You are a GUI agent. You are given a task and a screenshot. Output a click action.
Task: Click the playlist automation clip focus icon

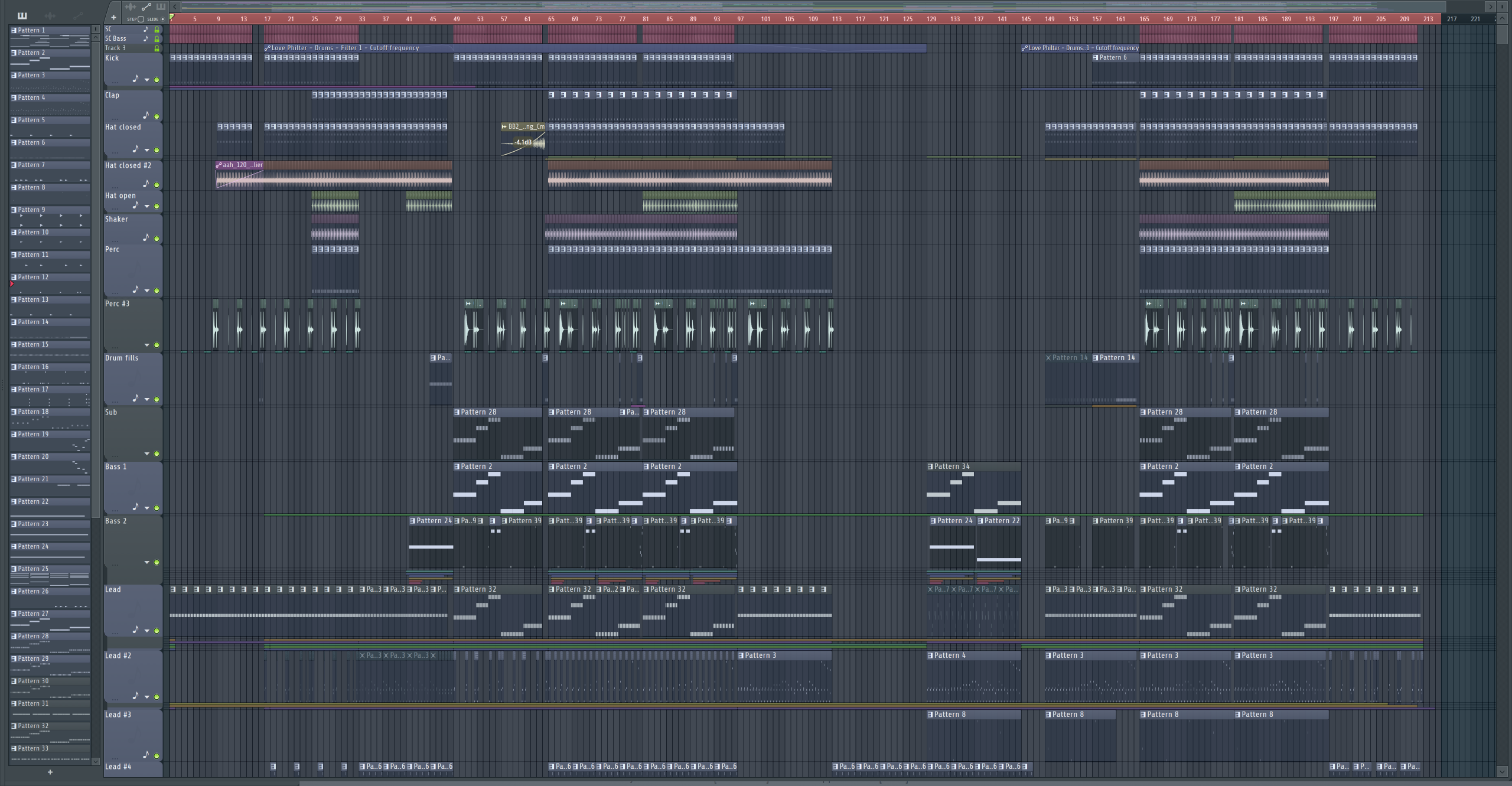[146, 6]
